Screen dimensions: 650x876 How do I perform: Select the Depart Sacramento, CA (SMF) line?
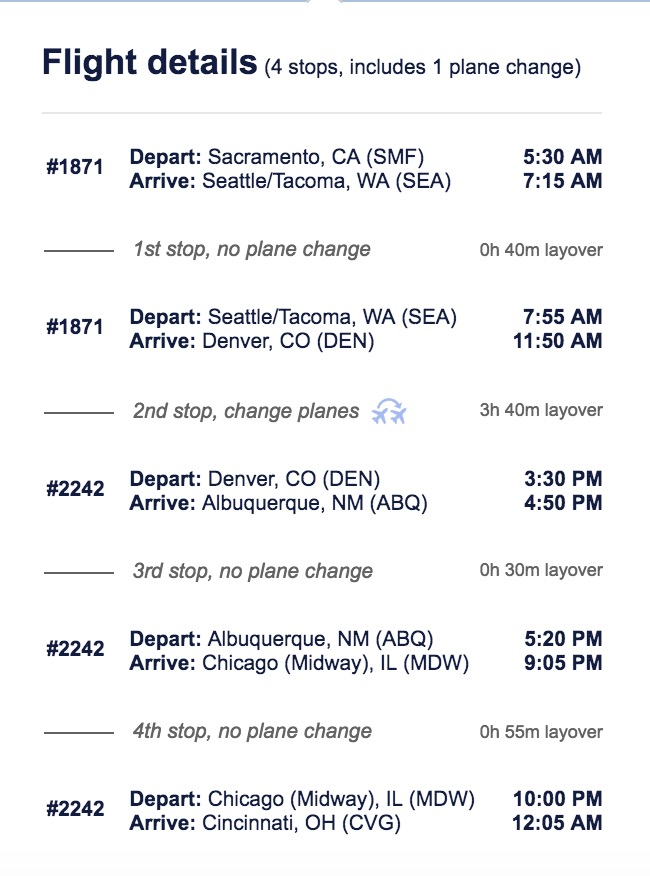coord(277,157)
